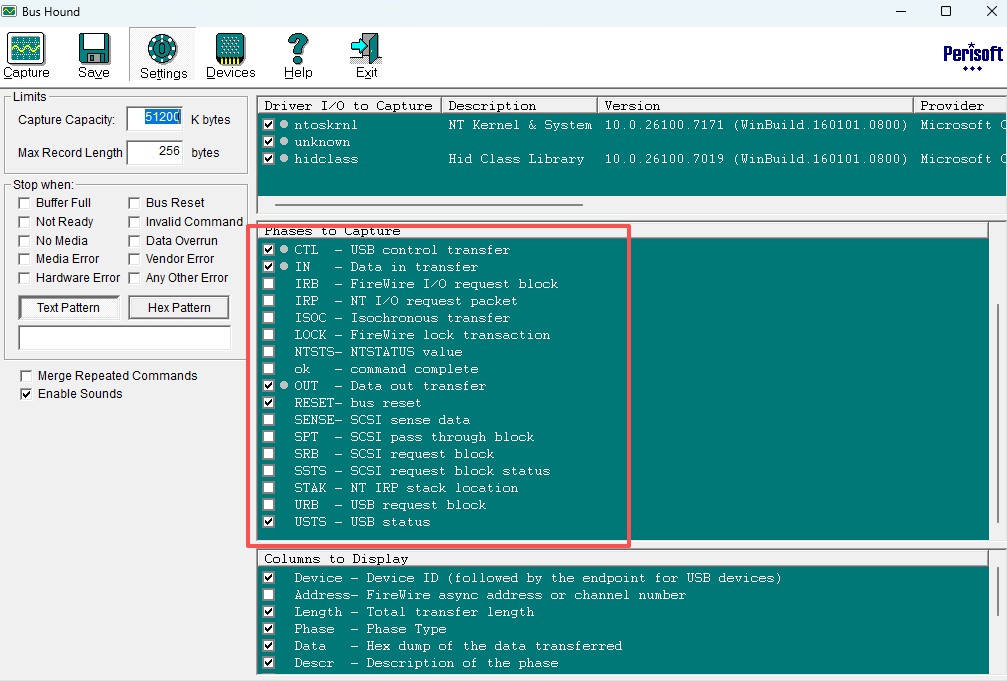Click the Exit door icon
This screenshot has width=1007, height=681.
(x=366, y=55)
